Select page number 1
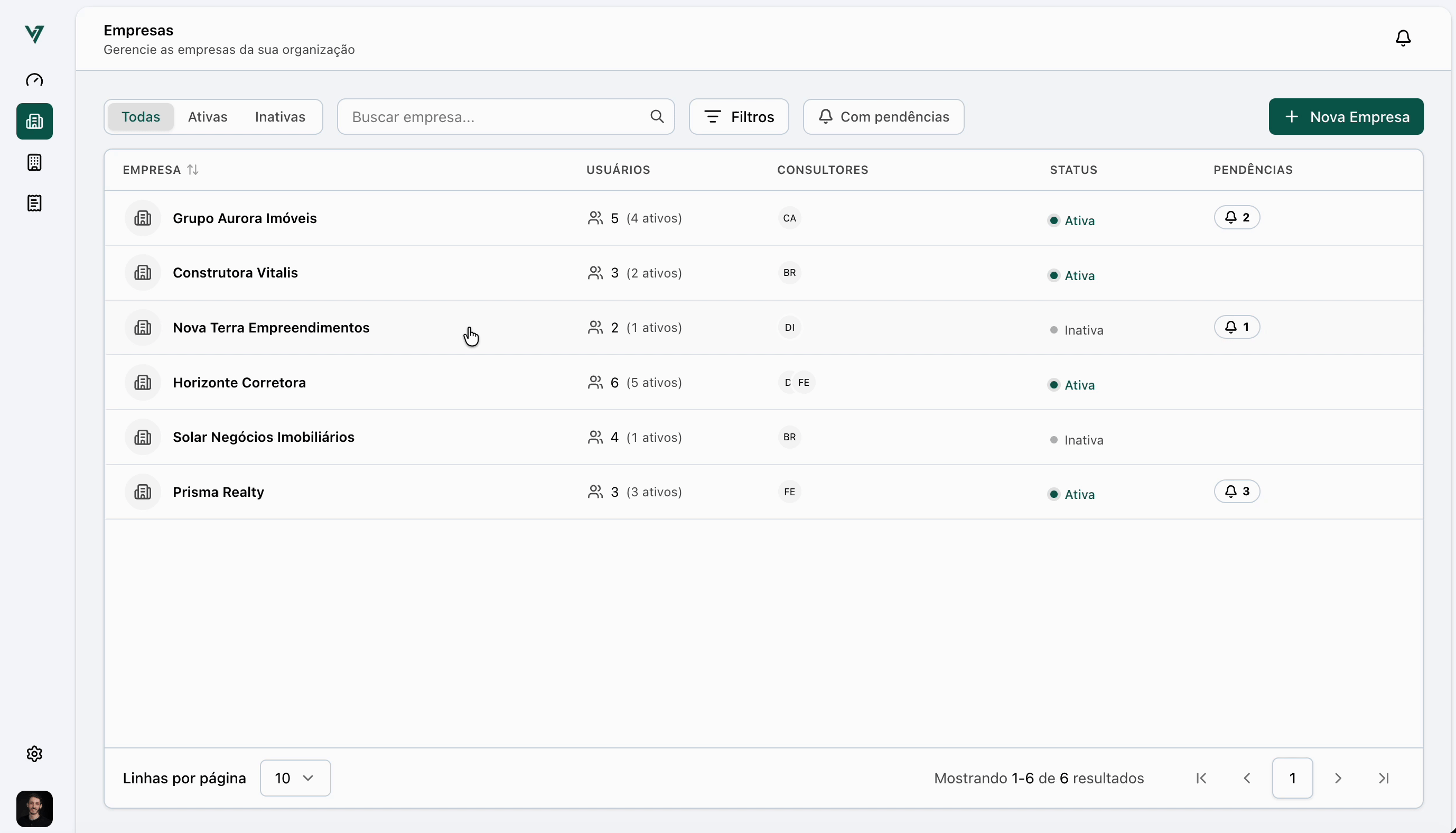This screenshot has width=1456, height=833. (x=1293, y=778)
